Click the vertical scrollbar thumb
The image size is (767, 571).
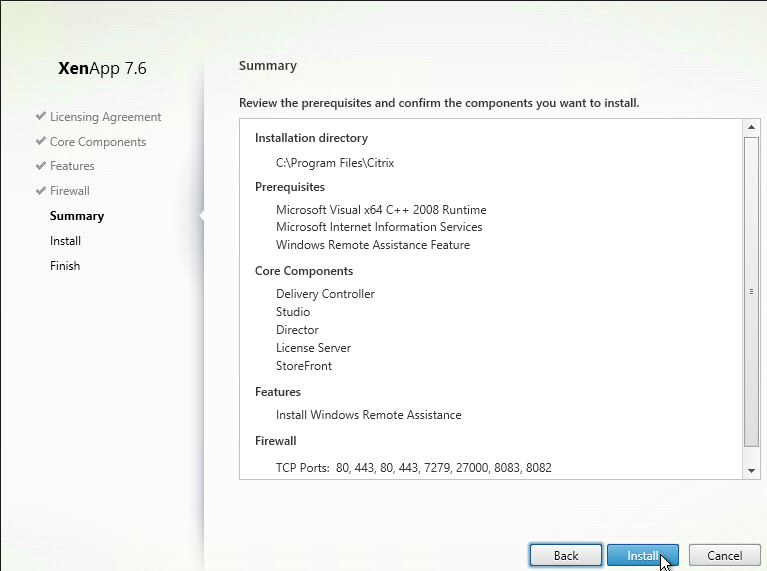pos(751,290)
